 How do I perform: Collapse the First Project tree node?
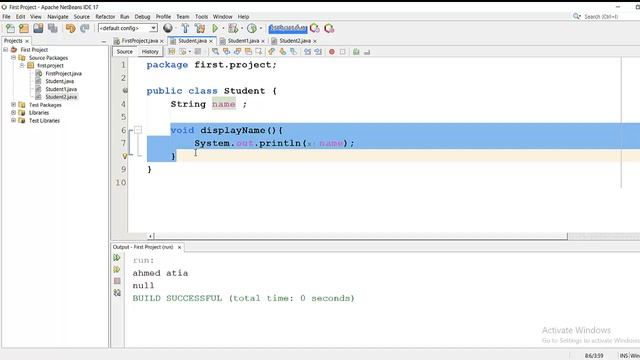pyautogui.click(x=6, y=49)
